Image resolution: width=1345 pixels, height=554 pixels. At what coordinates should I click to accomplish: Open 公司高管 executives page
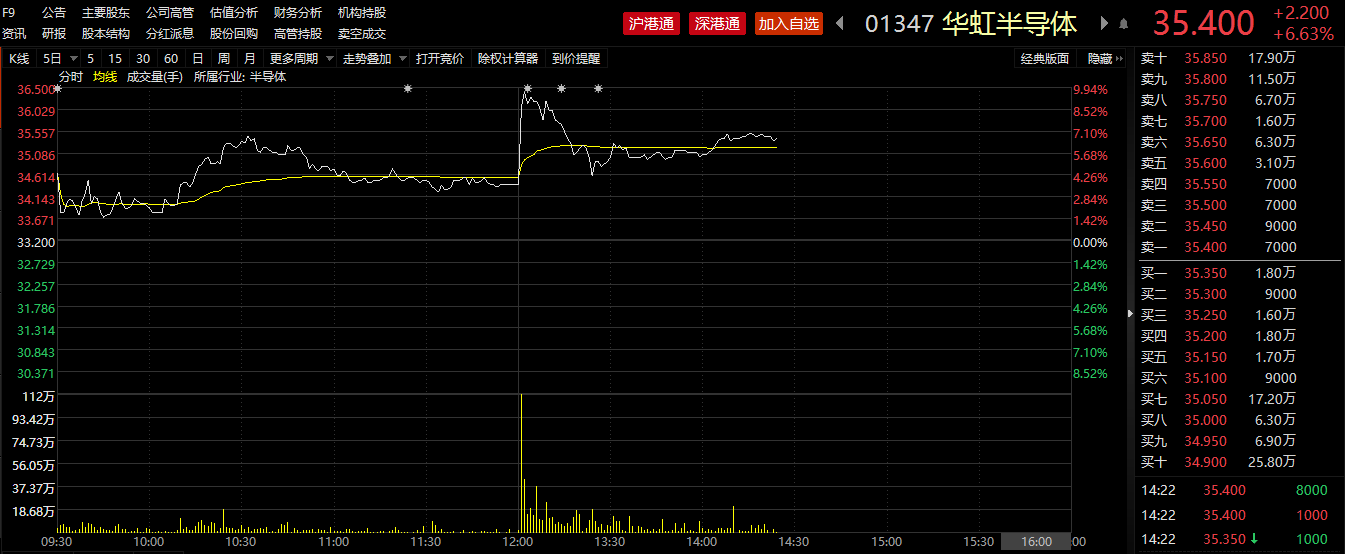click(x=170, y=13)
